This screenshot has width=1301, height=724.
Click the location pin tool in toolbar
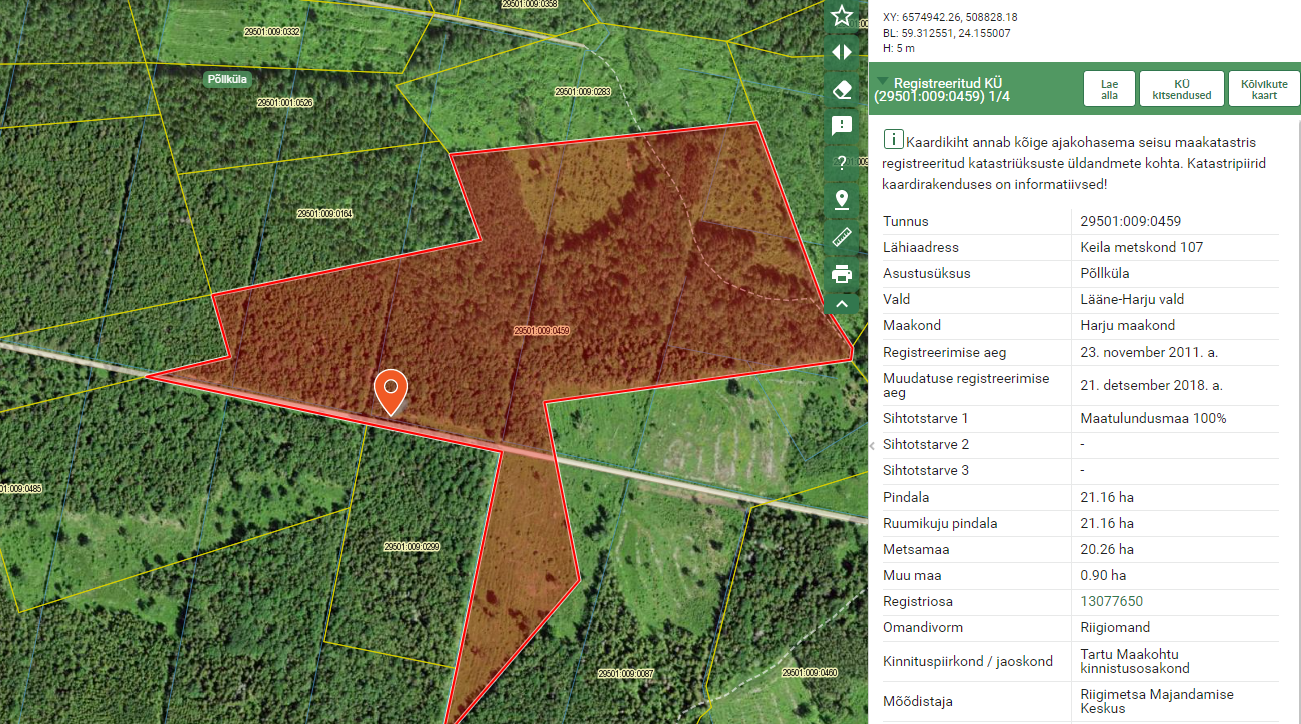842,199
